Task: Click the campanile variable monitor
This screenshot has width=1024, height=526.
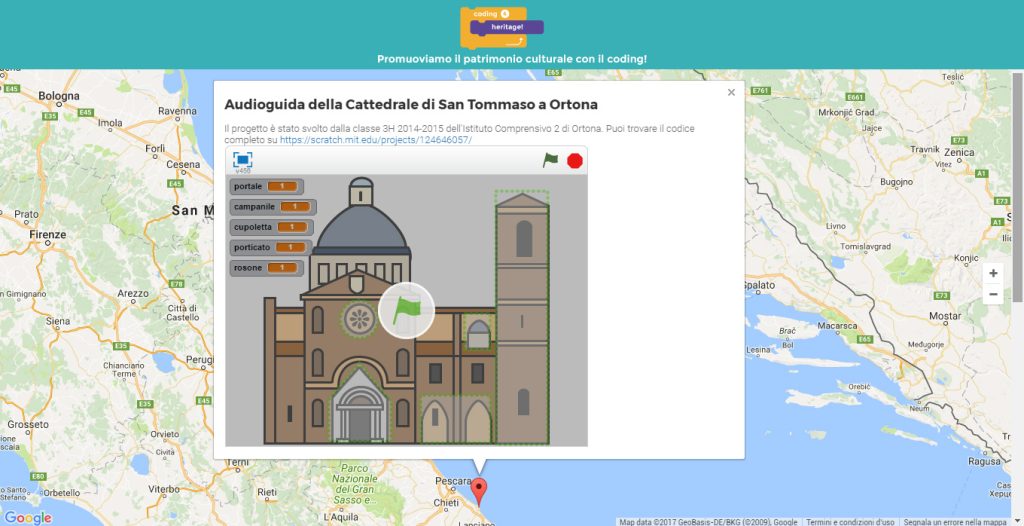Action: 273,206
